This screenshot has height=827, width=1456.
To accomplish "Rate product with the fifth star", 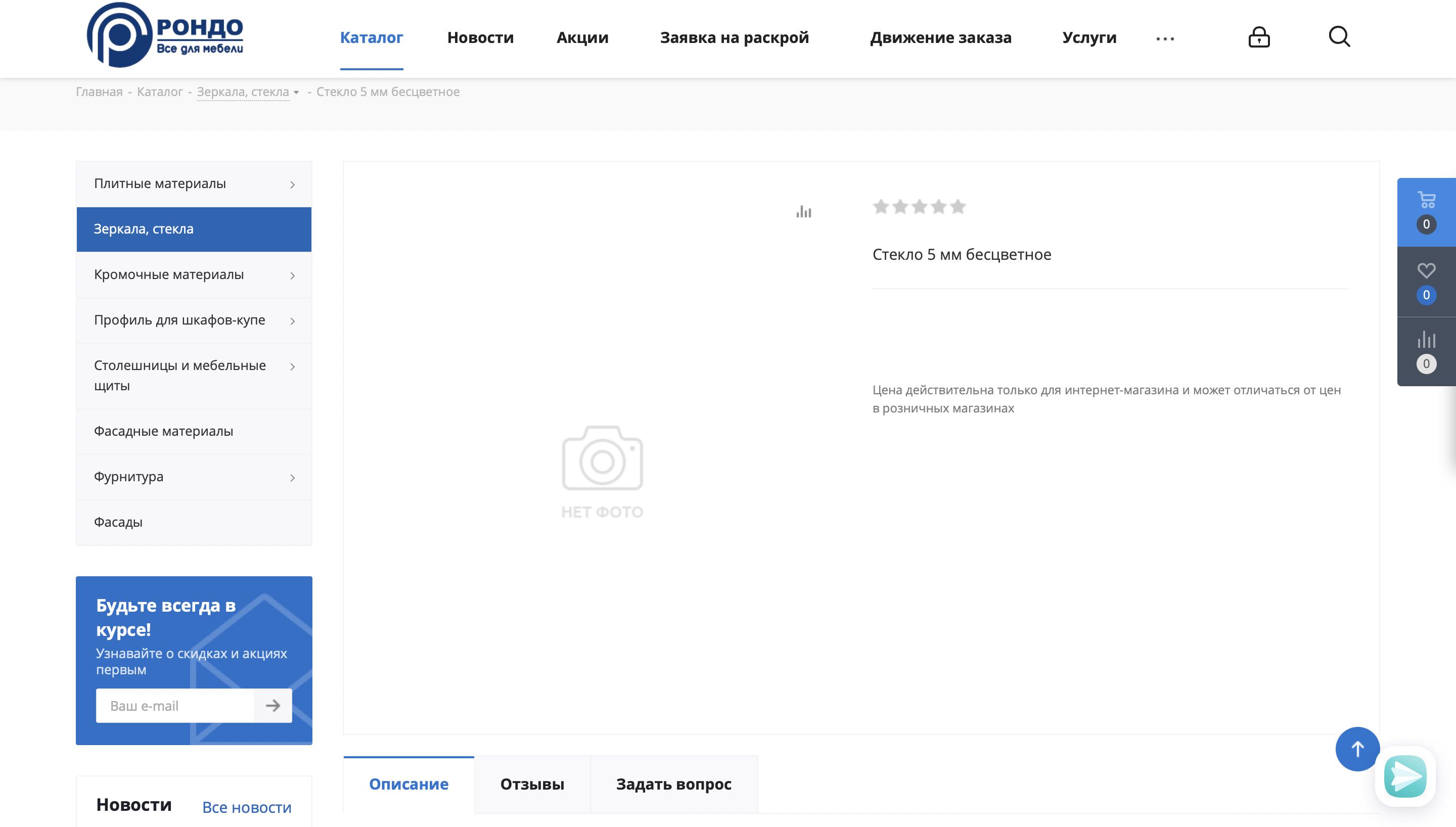I will pos(958,207).
